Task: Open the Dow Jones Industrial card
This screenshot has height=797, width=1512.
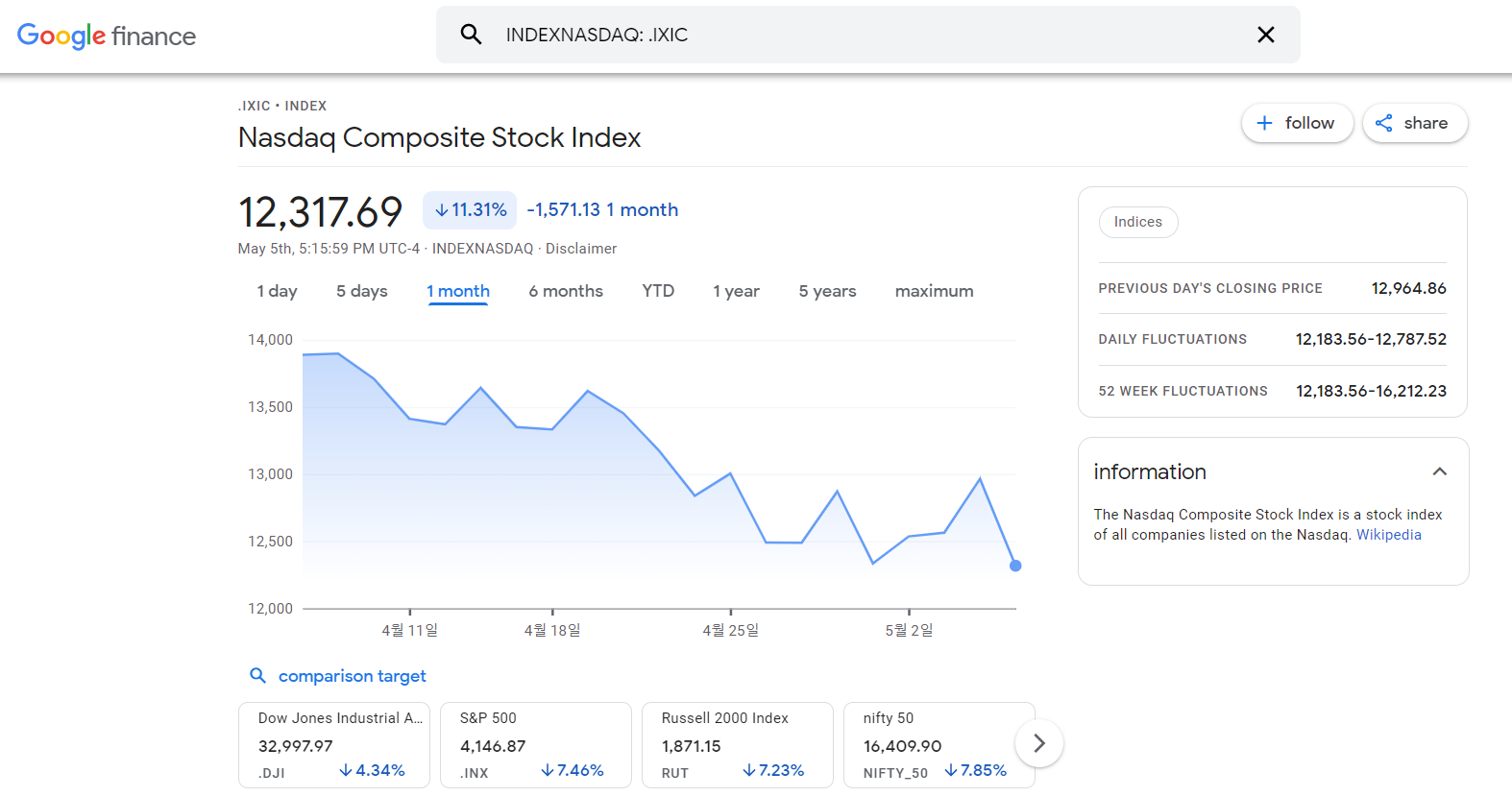Action: point(334,745)
